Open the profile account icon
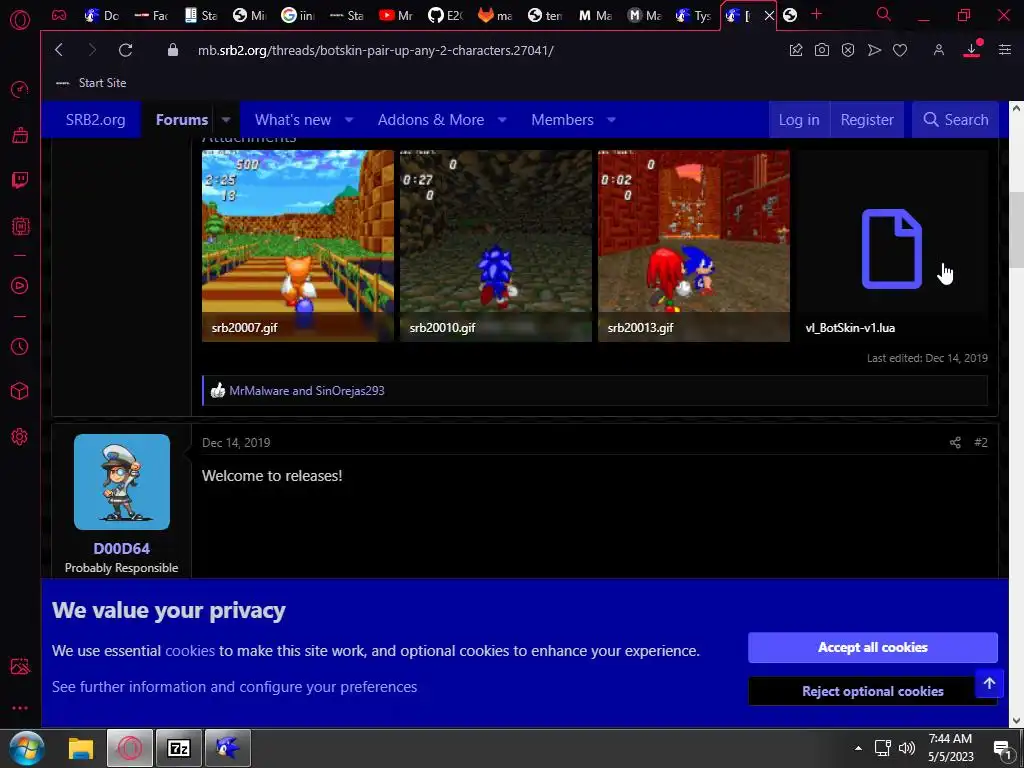The image size is (1024, 768). (938, 50)
